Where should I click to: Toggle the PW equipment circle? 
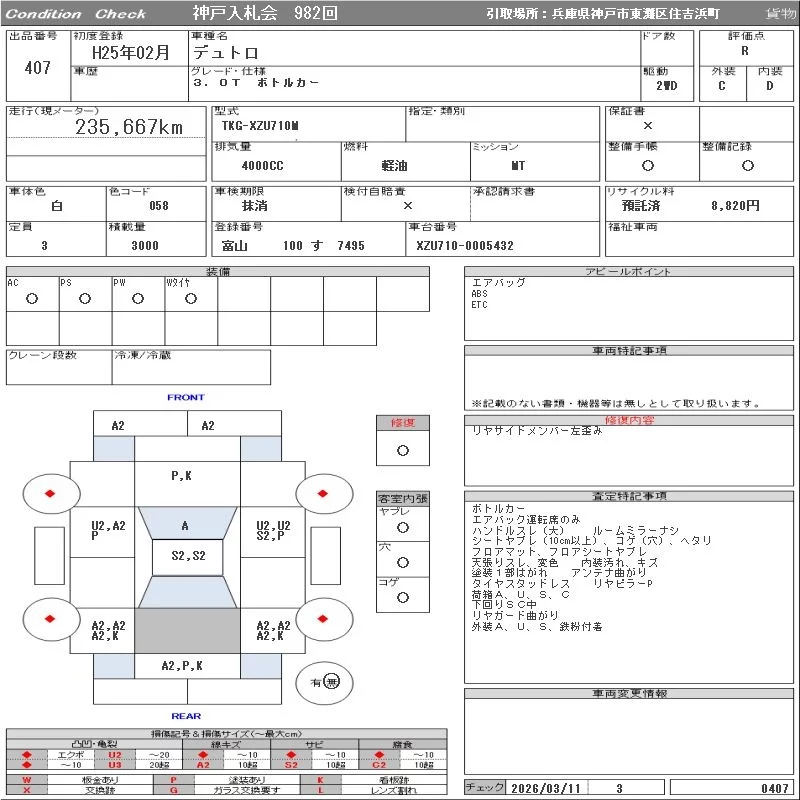tap(138, 298)
